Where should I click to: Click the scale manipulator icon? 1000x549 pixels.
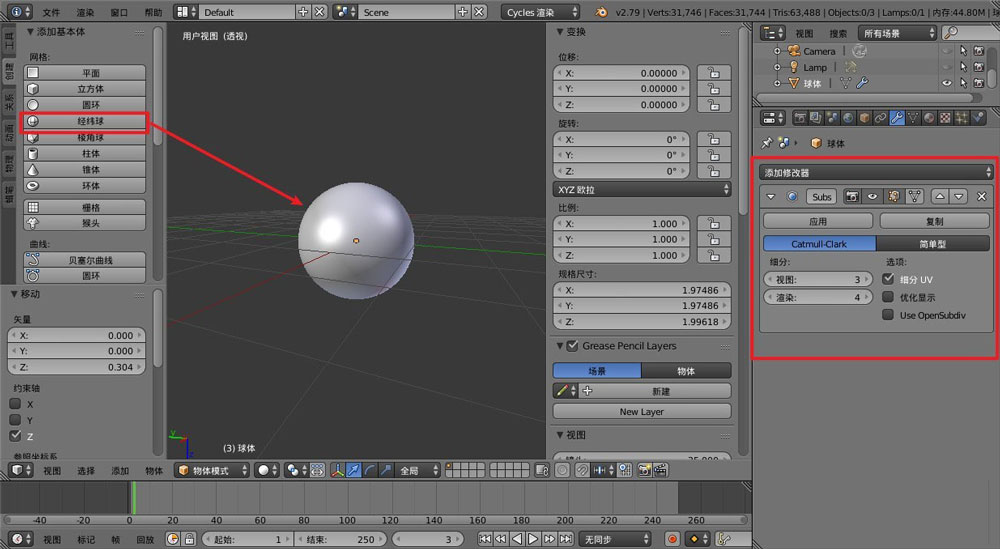coord(386,471)
